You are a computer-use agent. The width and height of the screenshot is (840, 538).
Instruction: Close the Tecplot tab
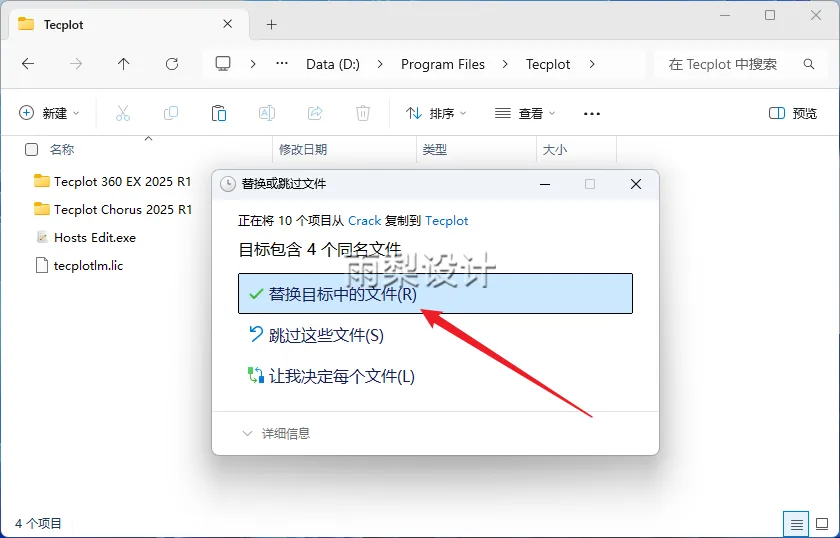click(x=228, y=24)
